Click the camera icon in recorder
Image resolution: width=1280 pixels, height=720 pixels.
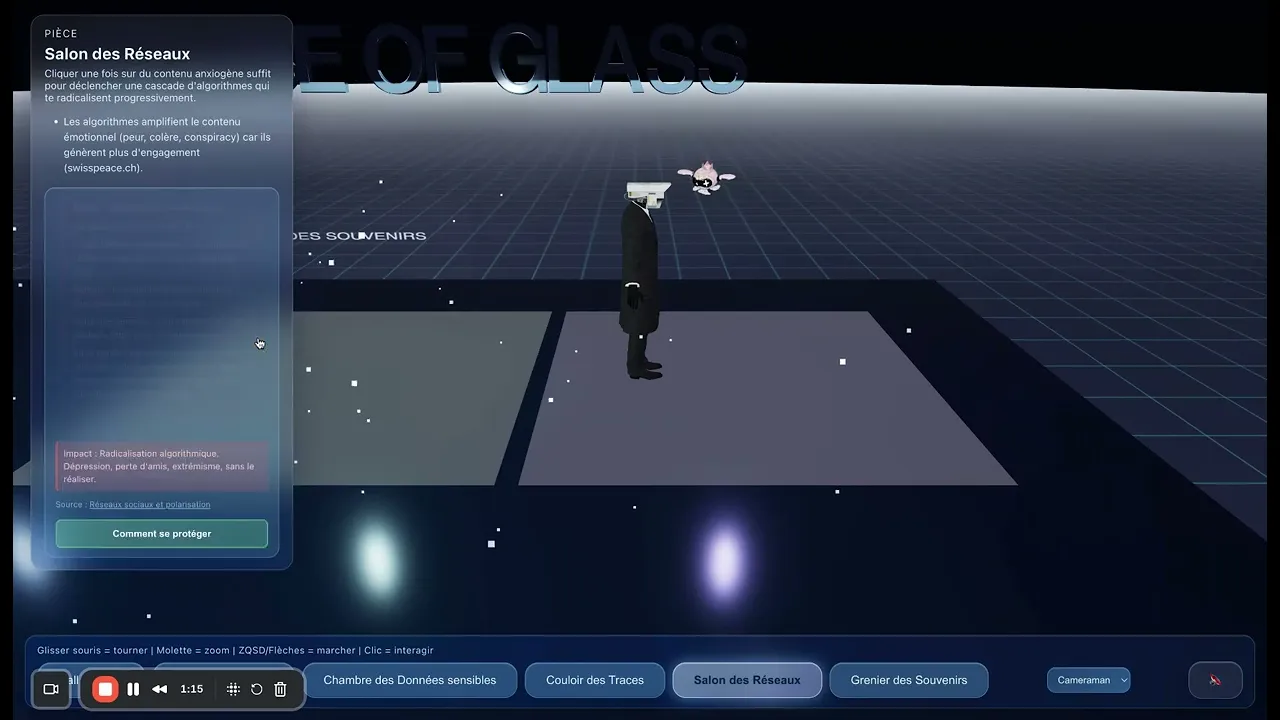point(51,689)
